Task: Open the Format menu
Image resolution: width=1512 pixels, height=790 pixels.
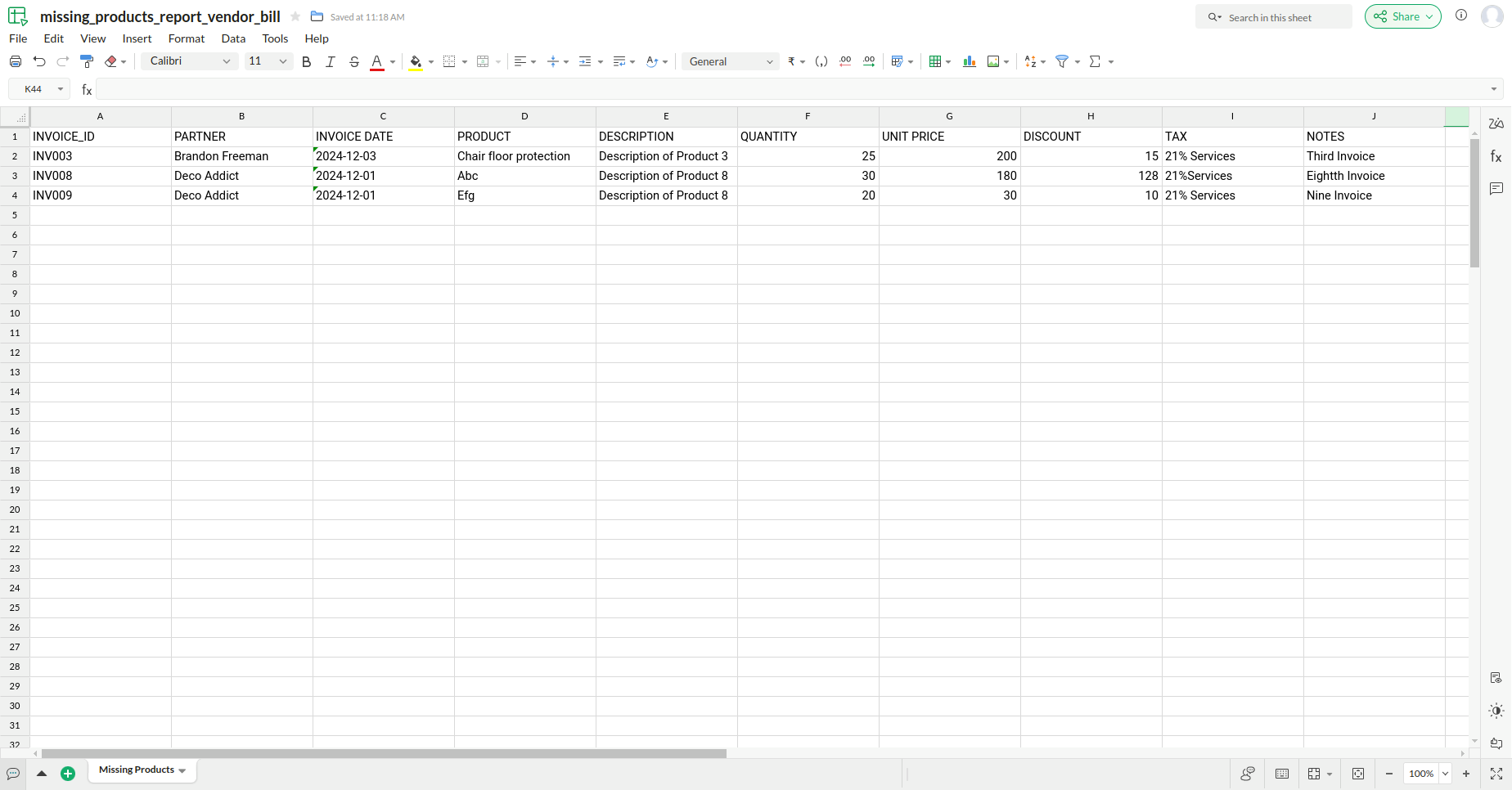Action: [x=187, y=38]
